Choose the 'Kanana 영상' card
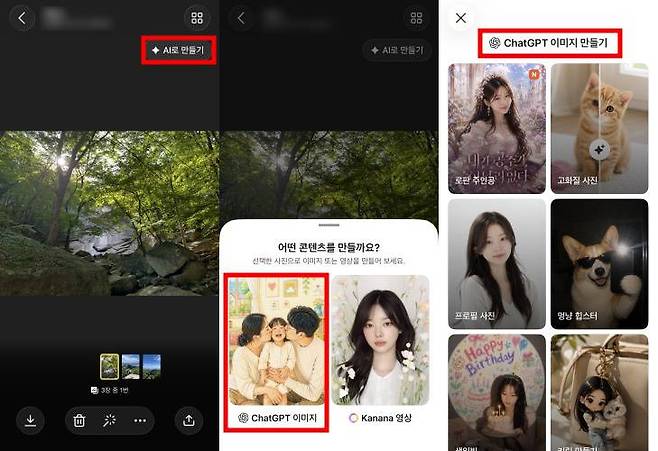Viewport: 658px width, 451px height. click(x=381, y=352)
